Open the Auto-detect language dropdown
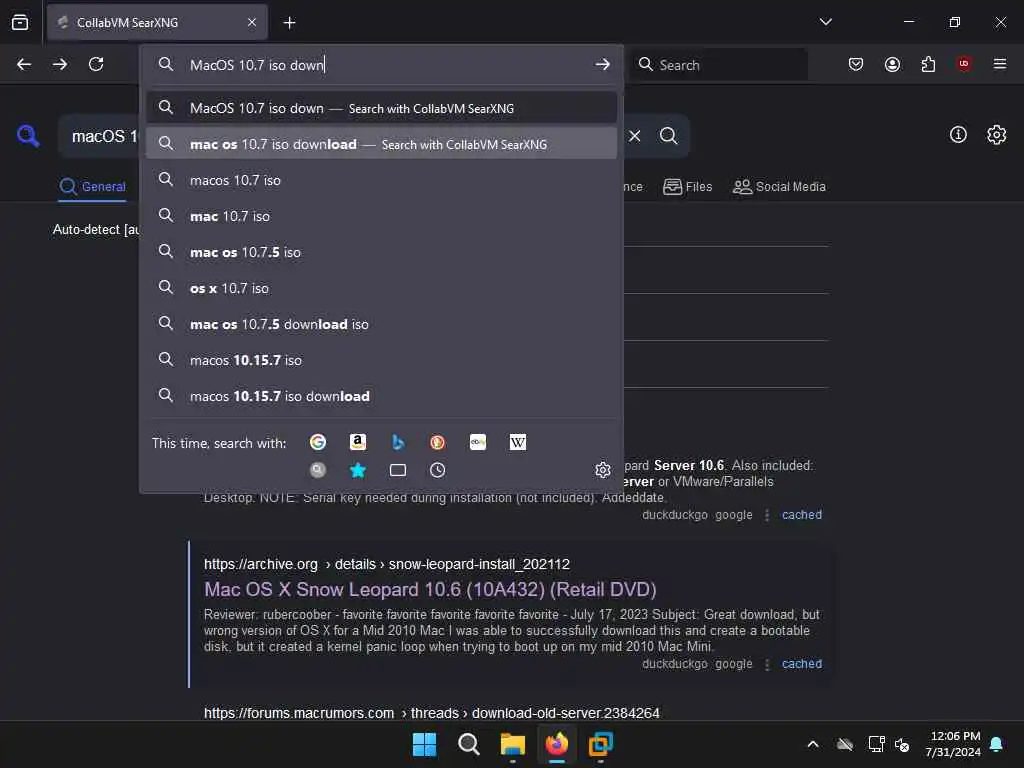Screen dimensions: 1024x768 point(96,229)
